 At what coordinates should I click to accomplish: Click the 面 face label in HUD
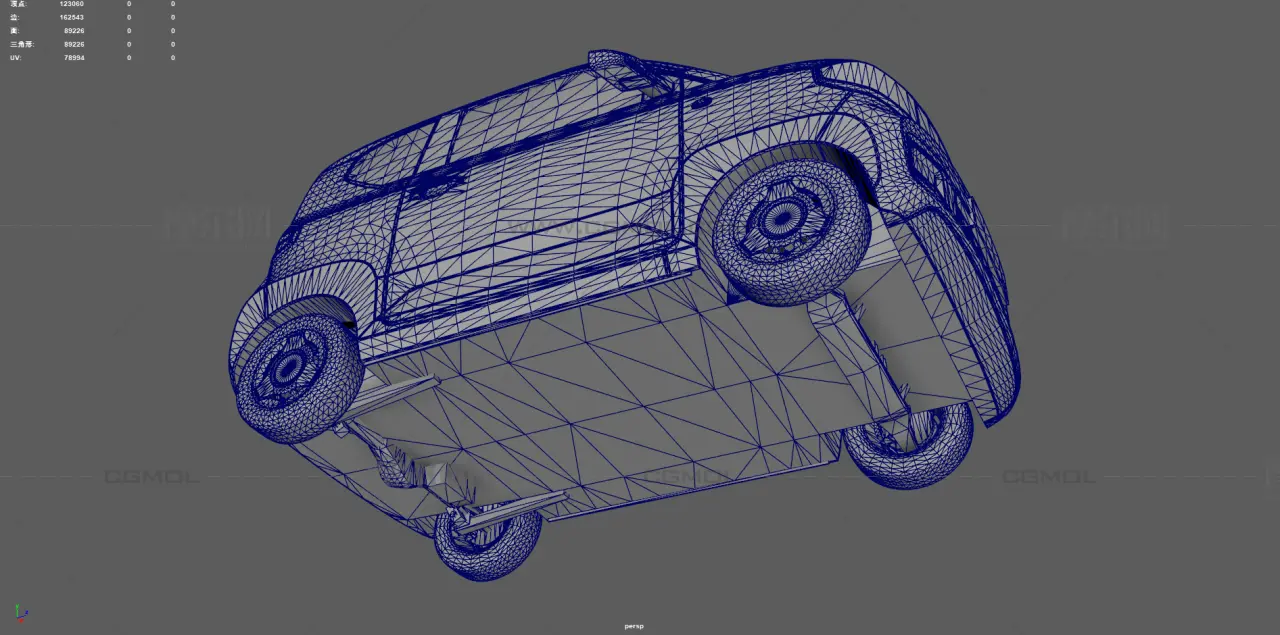(14, 31)
